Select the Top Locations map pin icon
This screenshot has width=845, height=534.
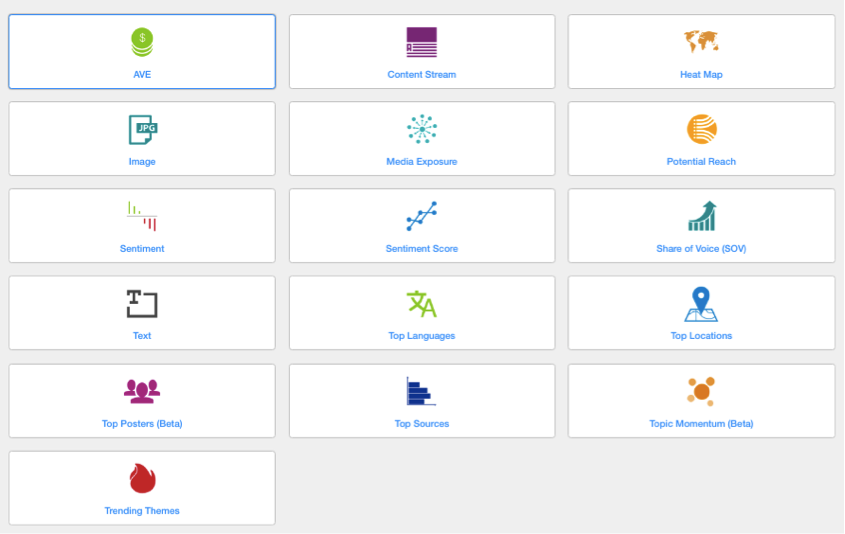(x=701, y=304)
